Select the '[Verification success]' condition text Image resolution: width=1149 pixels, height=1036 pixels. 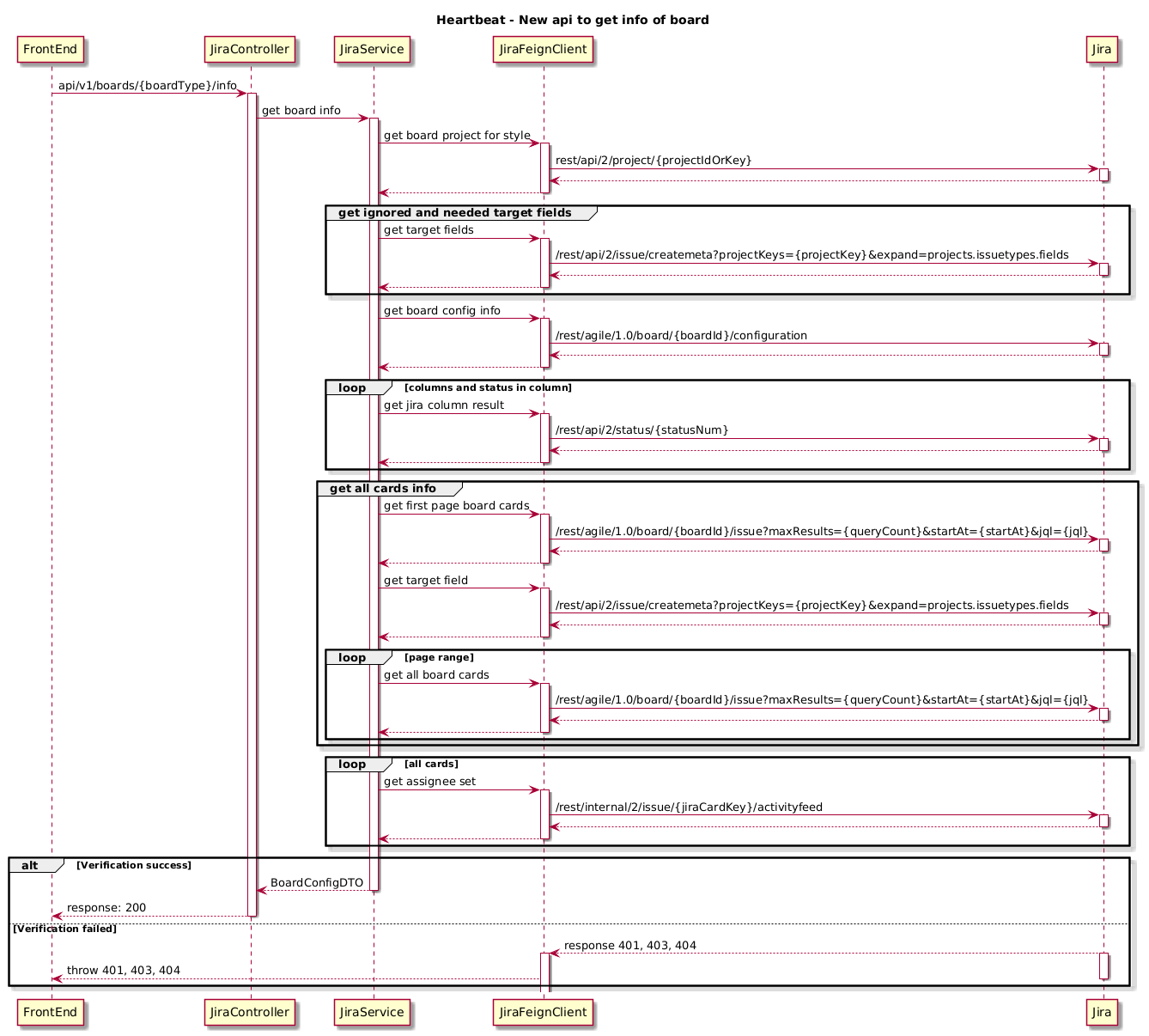134,865
